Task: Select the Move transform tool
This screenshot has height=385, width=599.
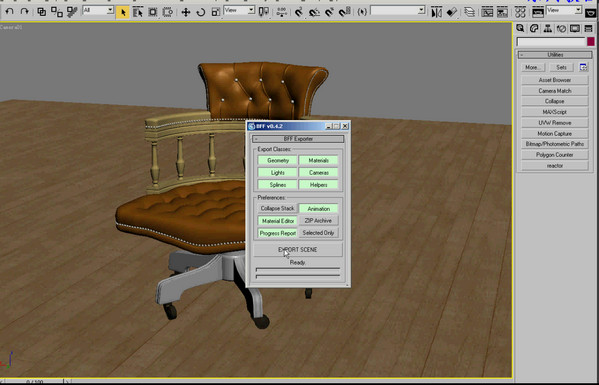Action: click(186, 12)
